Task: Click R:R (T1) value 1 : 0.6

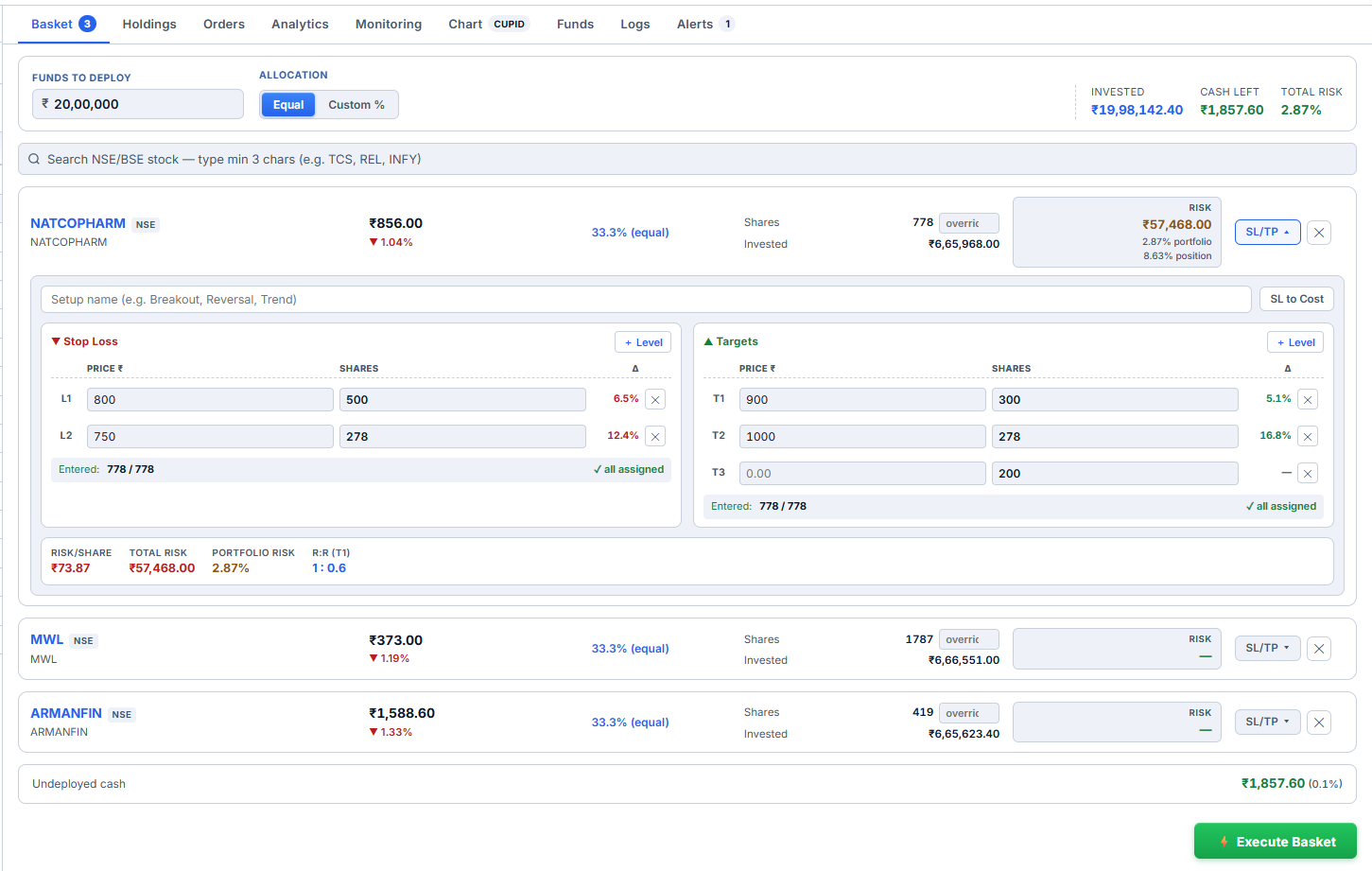Action: coord(329,568)
